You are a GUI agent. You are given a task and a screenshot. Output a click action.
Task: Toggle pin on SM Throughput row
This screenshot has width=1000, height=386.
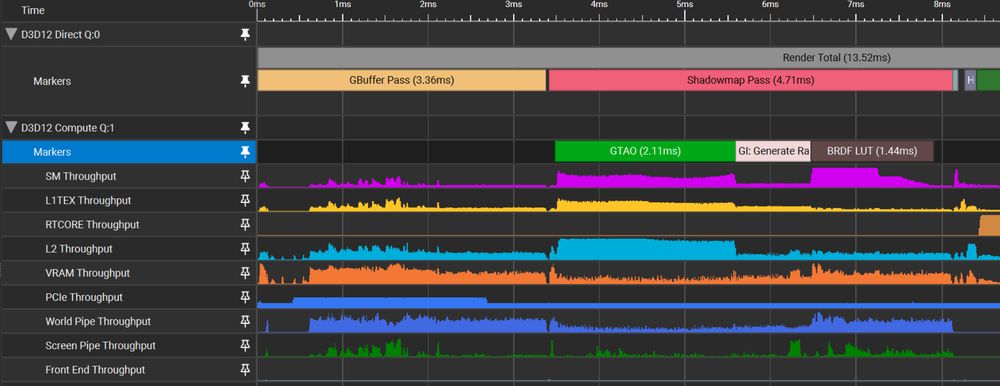(245, 176)
